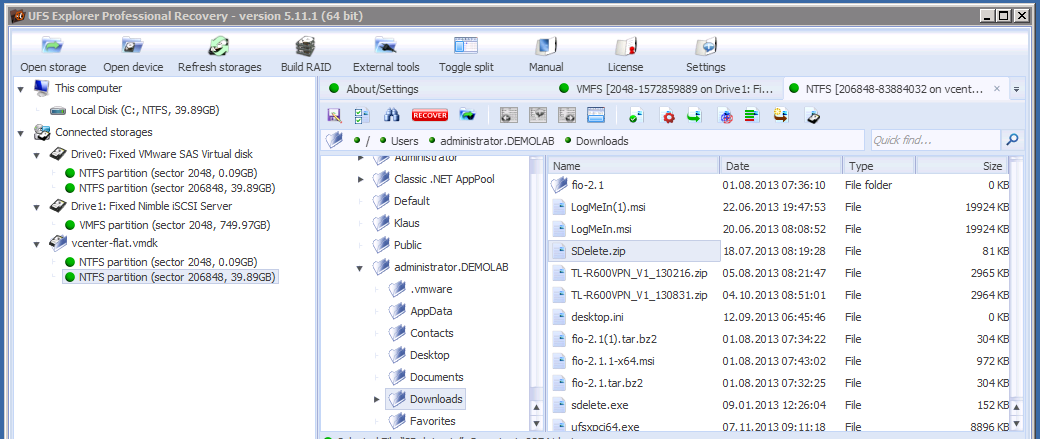Image resolution: width=1040 pixels, height=439 pixels.
Task: Open the Manual
Action: coord(546,54)
